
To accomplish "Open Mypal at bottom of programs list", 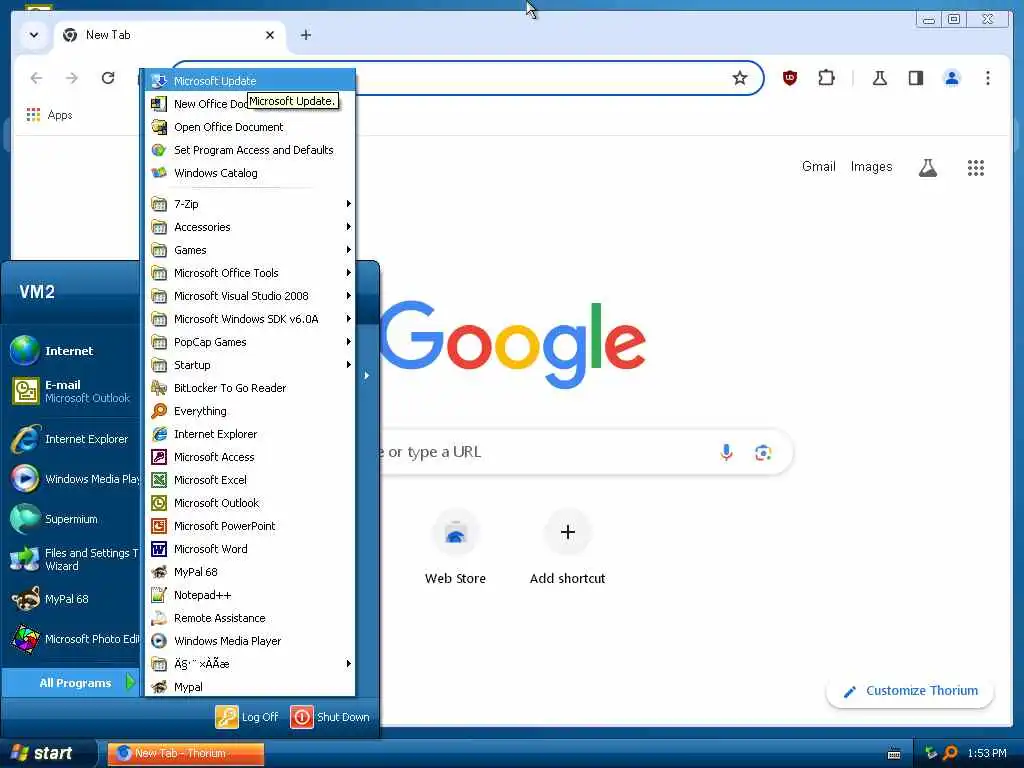I will coord(250,686).
